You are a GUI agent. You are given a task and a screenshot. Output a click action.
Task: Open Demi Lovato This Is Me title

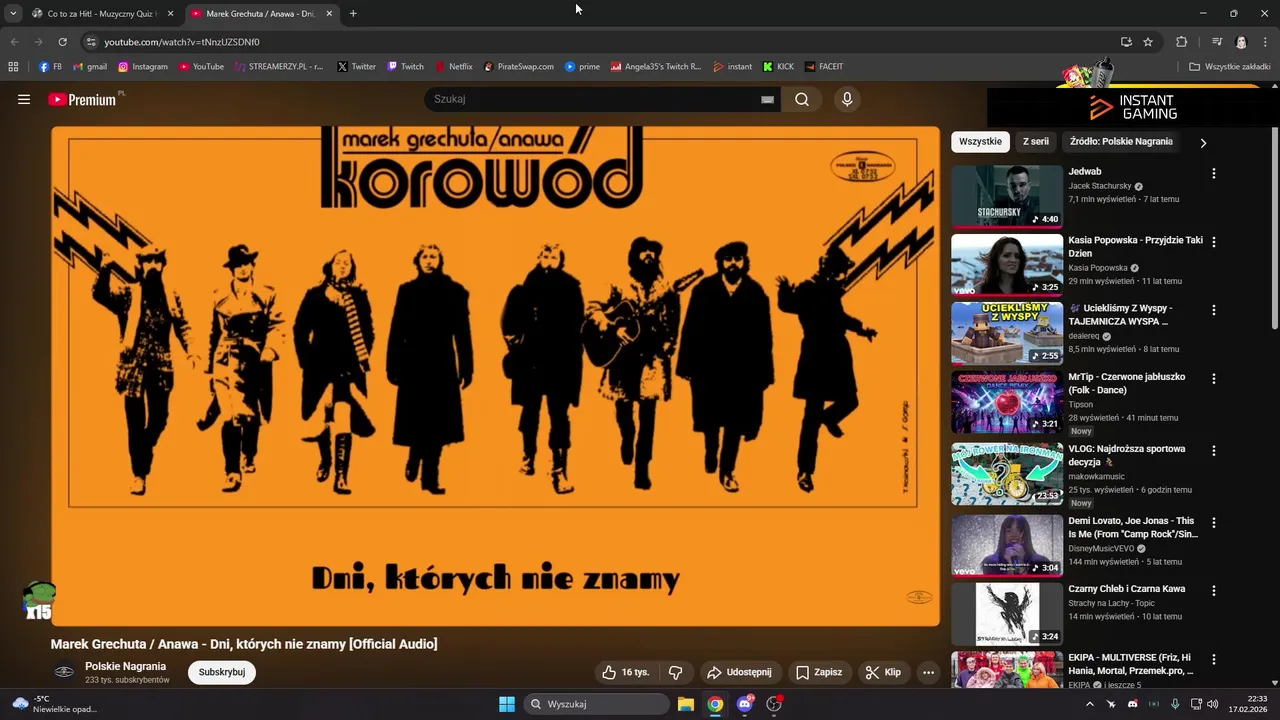[x=1133, y=527]
